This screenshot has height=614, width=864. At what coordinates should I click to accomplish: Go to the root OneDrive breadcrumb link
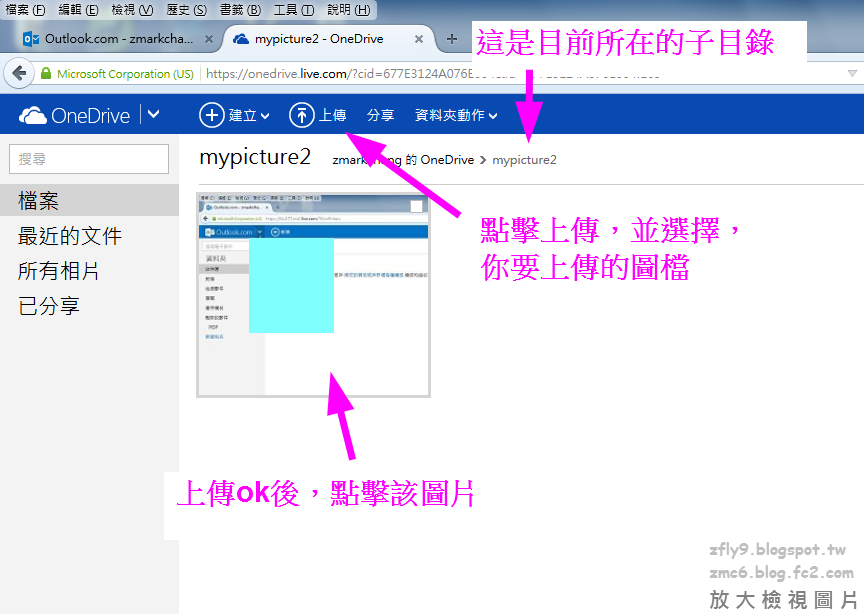pyautogui.click(x=403, y=160)
